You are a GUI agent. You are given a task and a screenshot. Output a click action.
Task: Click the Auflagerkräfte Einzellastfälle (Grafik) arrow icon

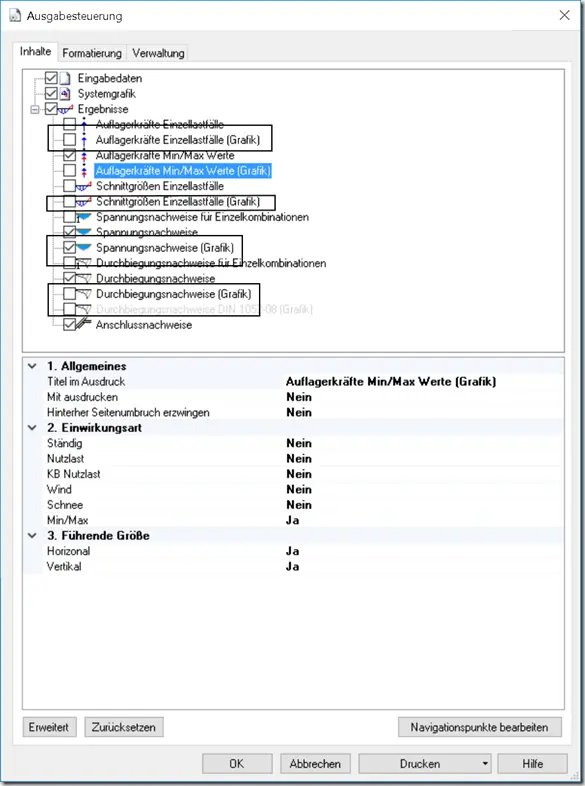(84, 140)
